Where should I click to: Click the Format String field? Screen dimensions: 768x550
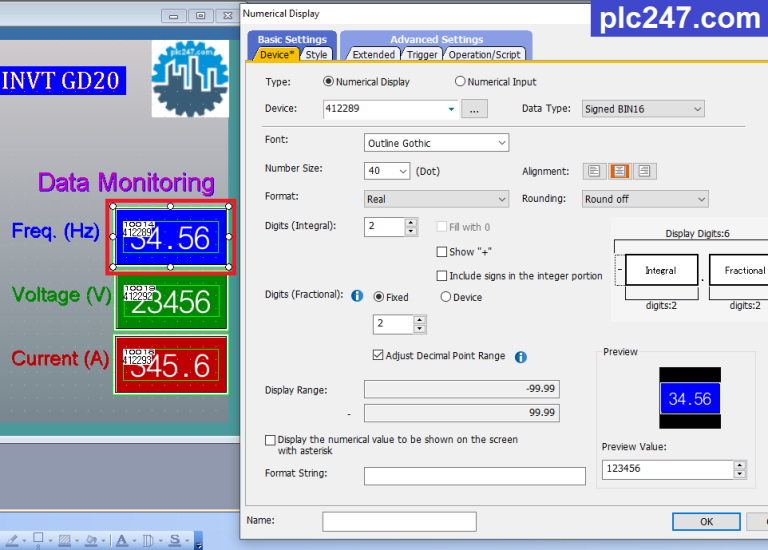tap(475, 476)
